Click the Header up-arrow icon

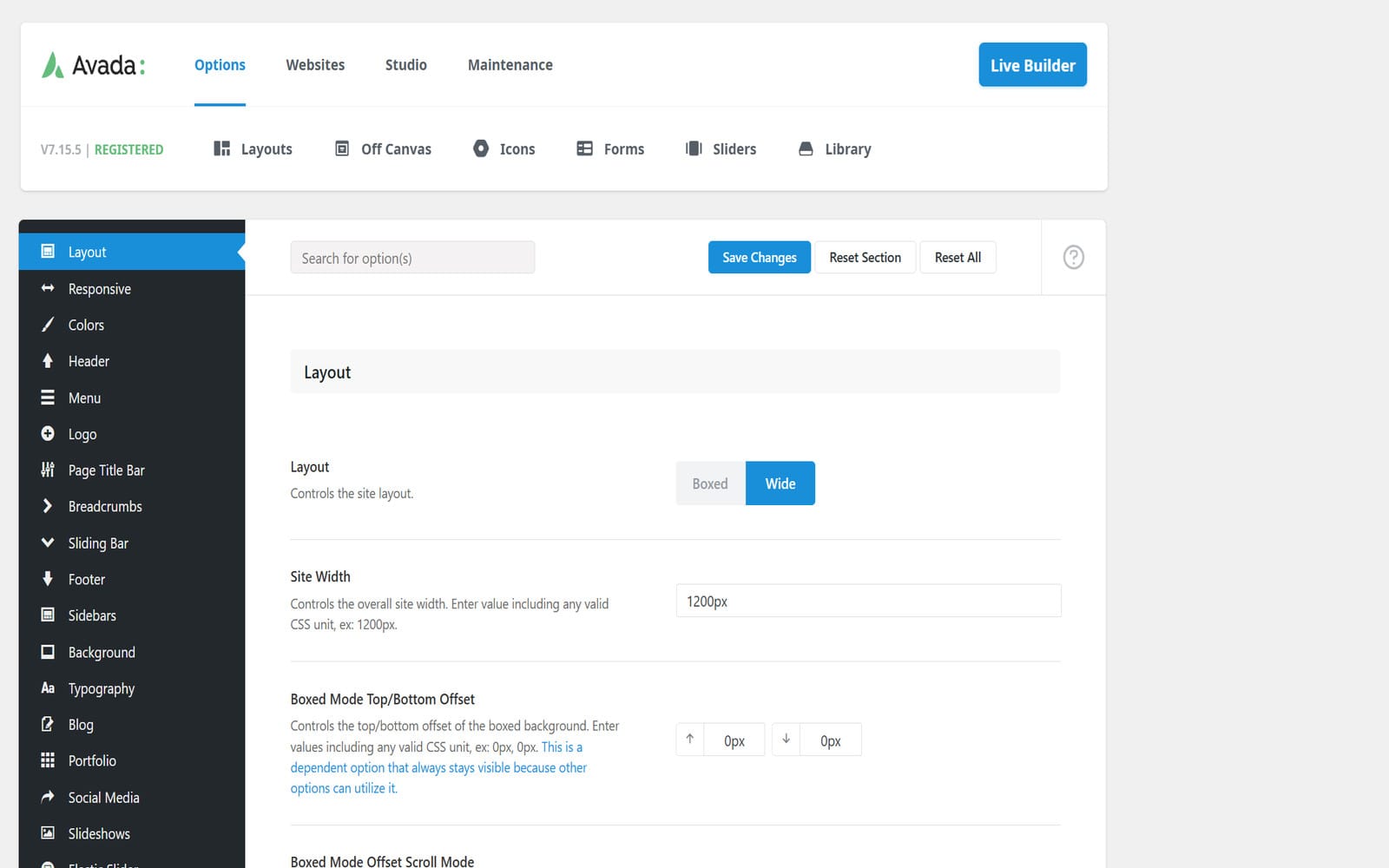coord(48,360)
